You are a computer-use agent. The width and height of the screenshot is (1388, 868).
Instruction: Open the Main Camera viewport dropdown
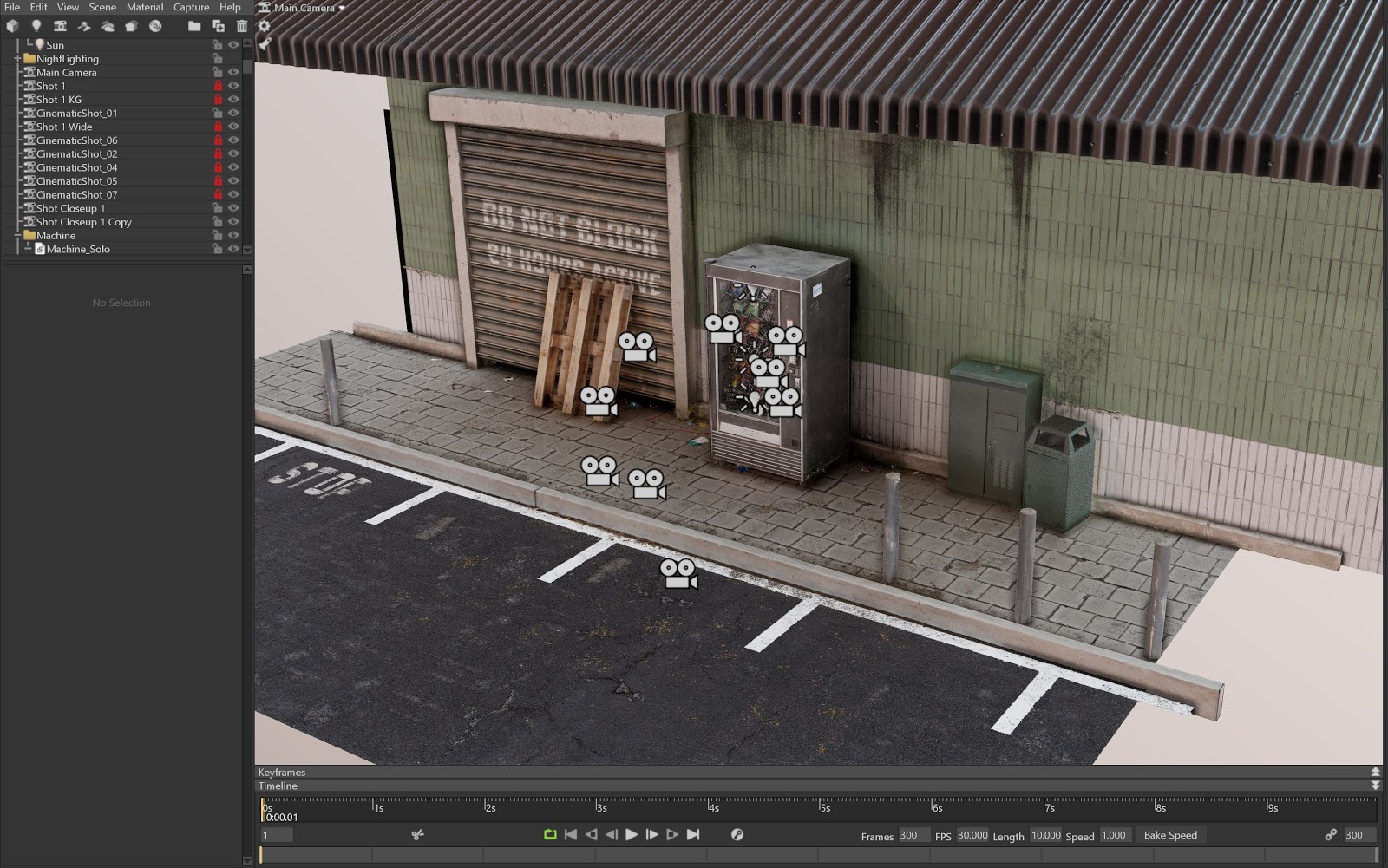pyautogui.click(x=309, y=8)
